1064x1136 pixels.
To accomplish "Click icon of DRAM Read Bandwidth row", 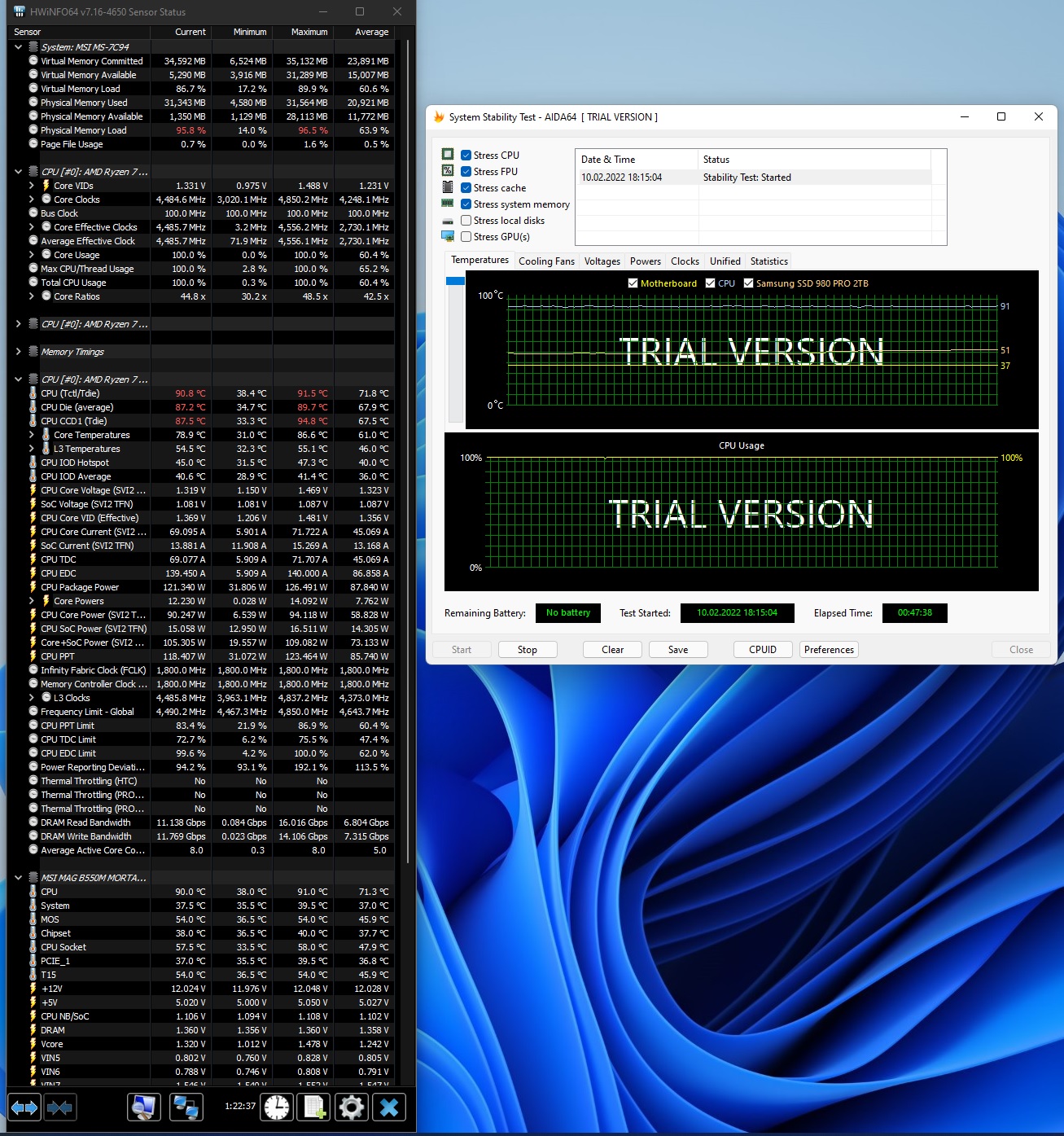I will [33, 822].
